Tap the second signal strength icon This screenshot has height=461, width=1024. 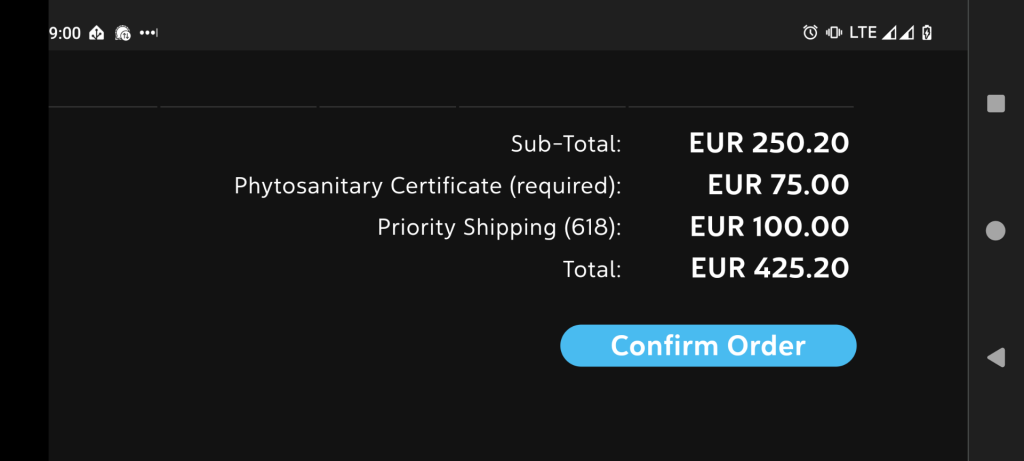[906, 33]
